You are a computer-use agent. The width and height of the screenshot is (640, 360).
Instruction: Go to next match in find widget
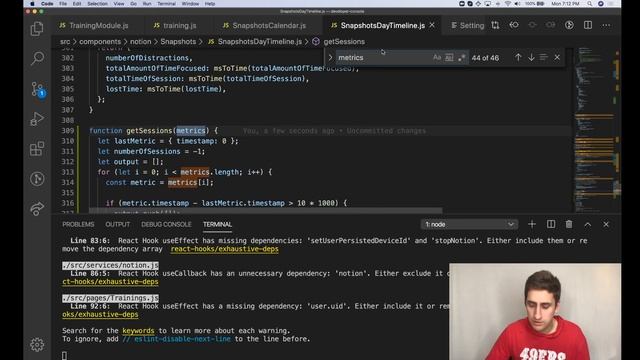[x=531, y=58]
